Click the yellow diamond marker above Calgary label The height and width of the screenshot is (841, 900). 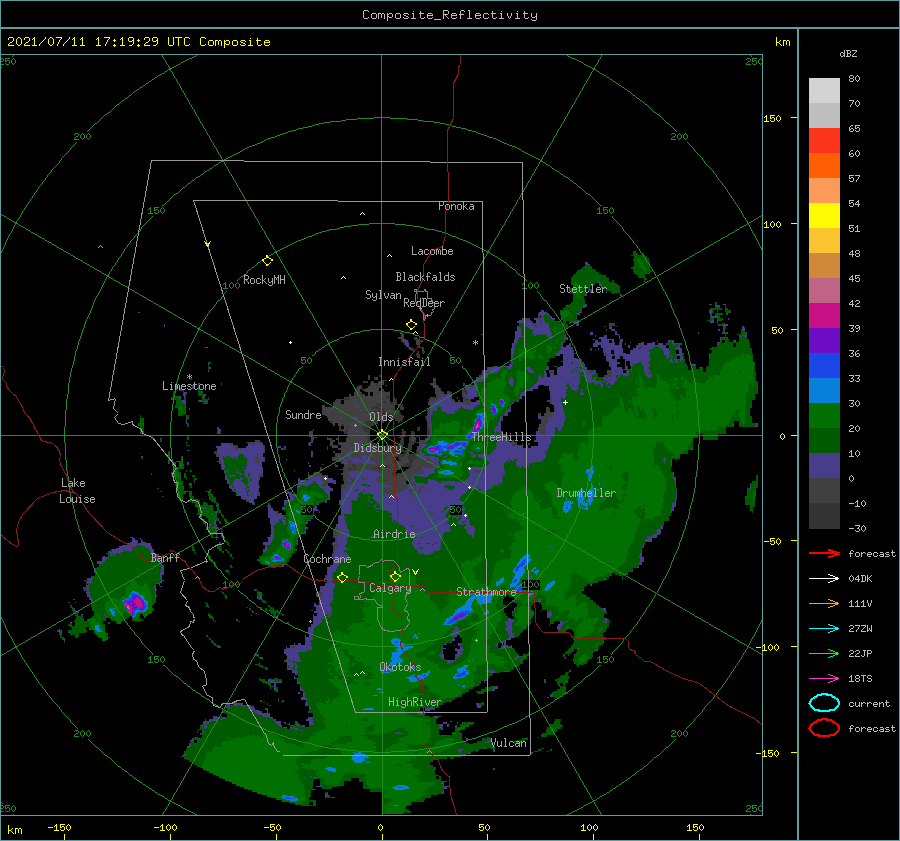coord(395,576)
